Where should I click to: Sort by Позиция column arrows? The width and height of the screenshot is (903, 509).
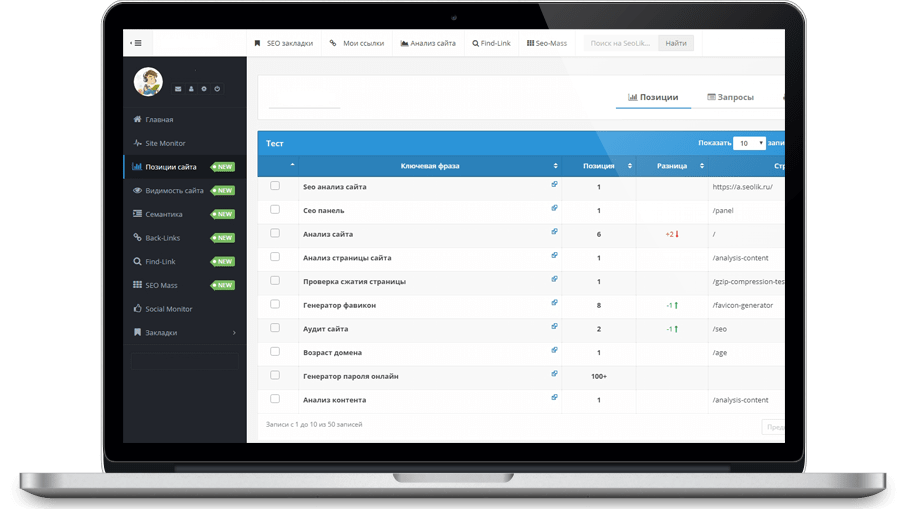(x=629, y=166)
